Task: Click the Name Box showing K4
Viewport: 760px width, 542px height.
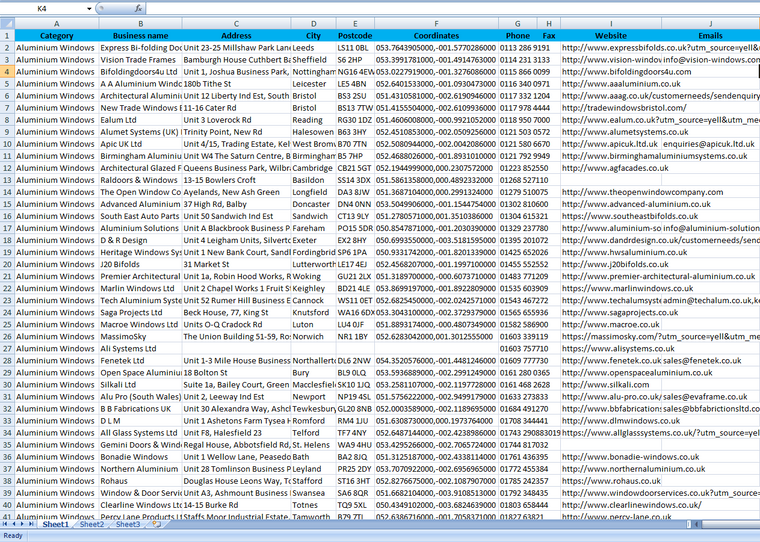Action: coord(43,9)
